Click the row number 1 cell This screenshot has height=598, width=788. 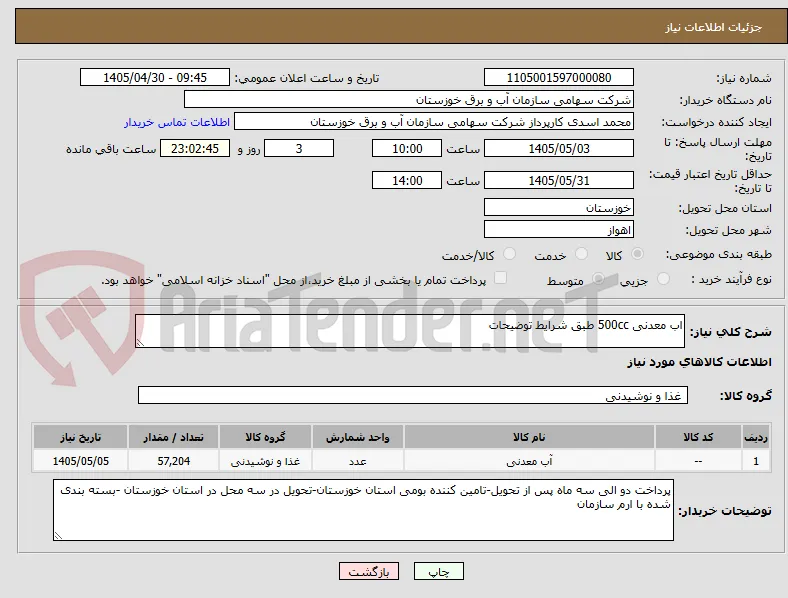[756, 461]
